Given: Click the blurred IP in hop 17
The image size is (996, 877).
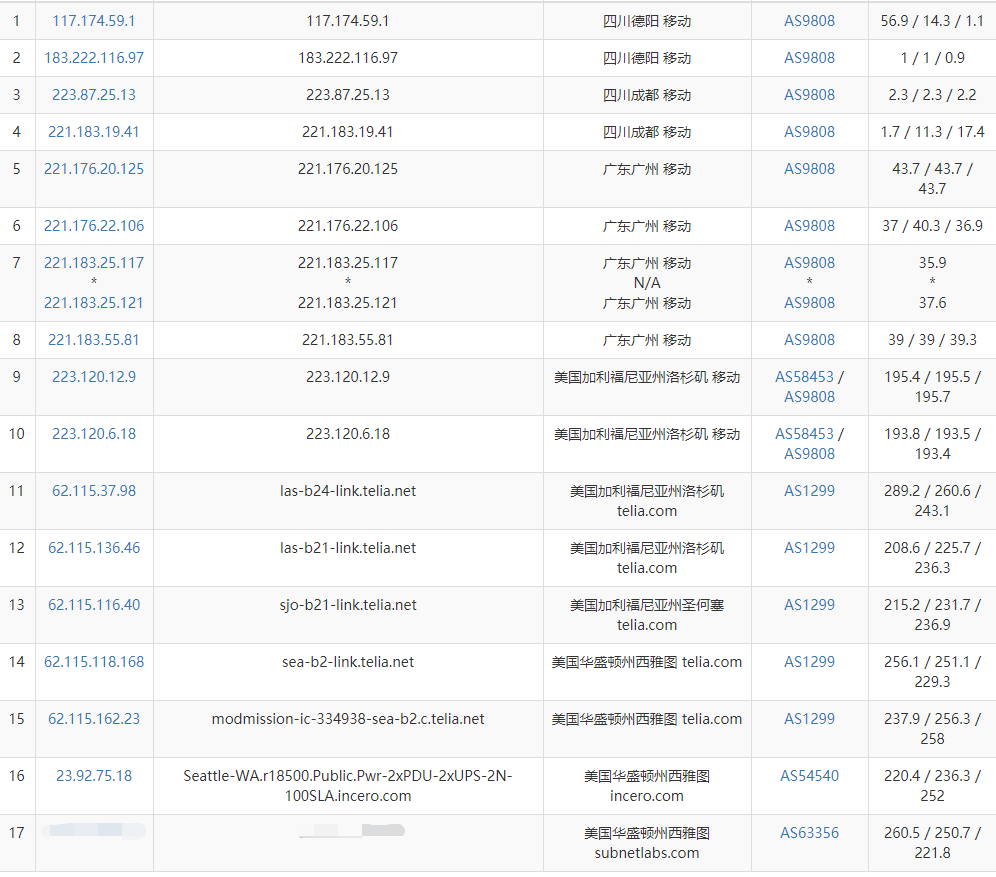Looking at the screenshot, I should point(93,830).
